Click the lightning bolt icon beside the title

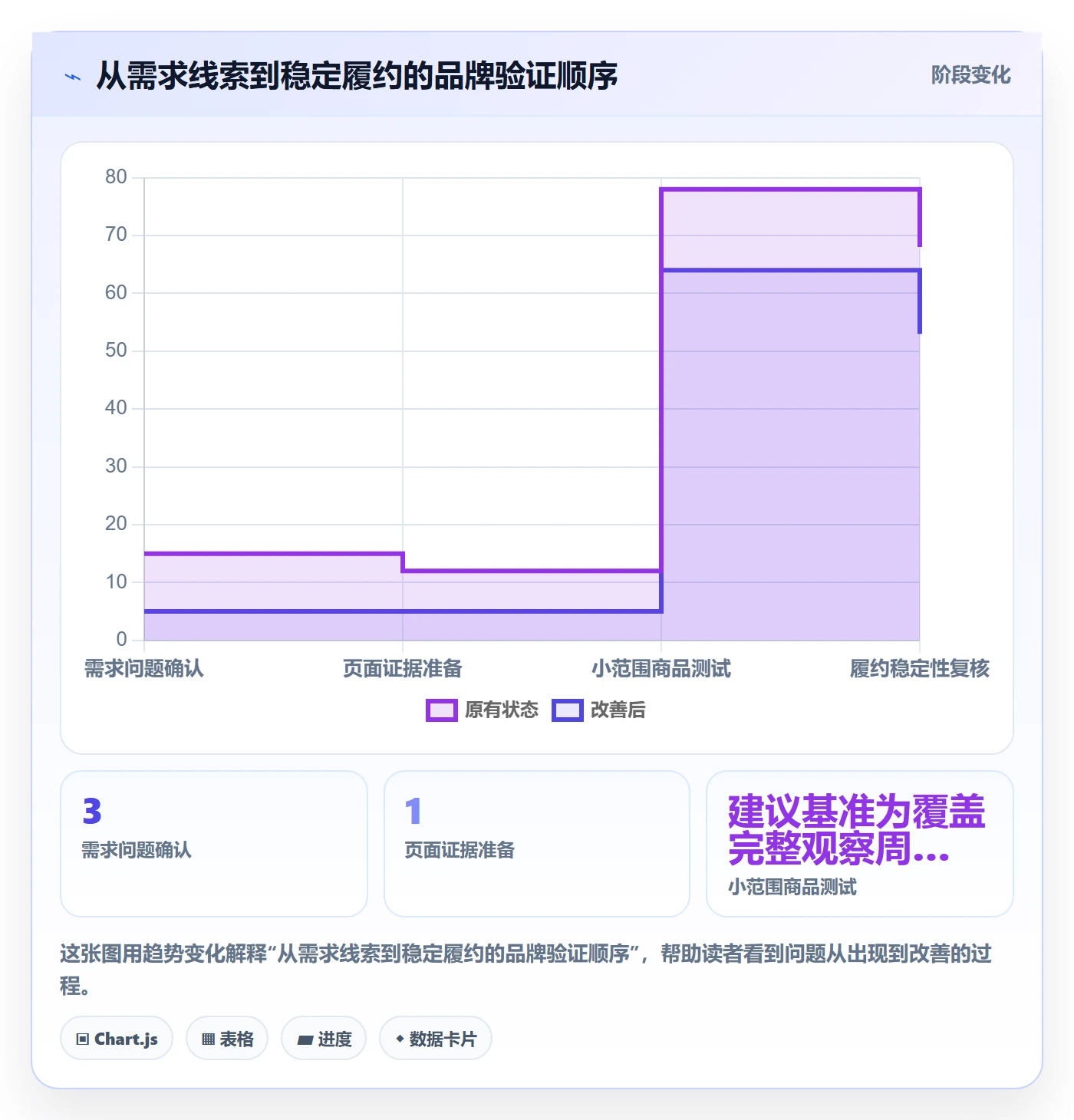(73, 77)
